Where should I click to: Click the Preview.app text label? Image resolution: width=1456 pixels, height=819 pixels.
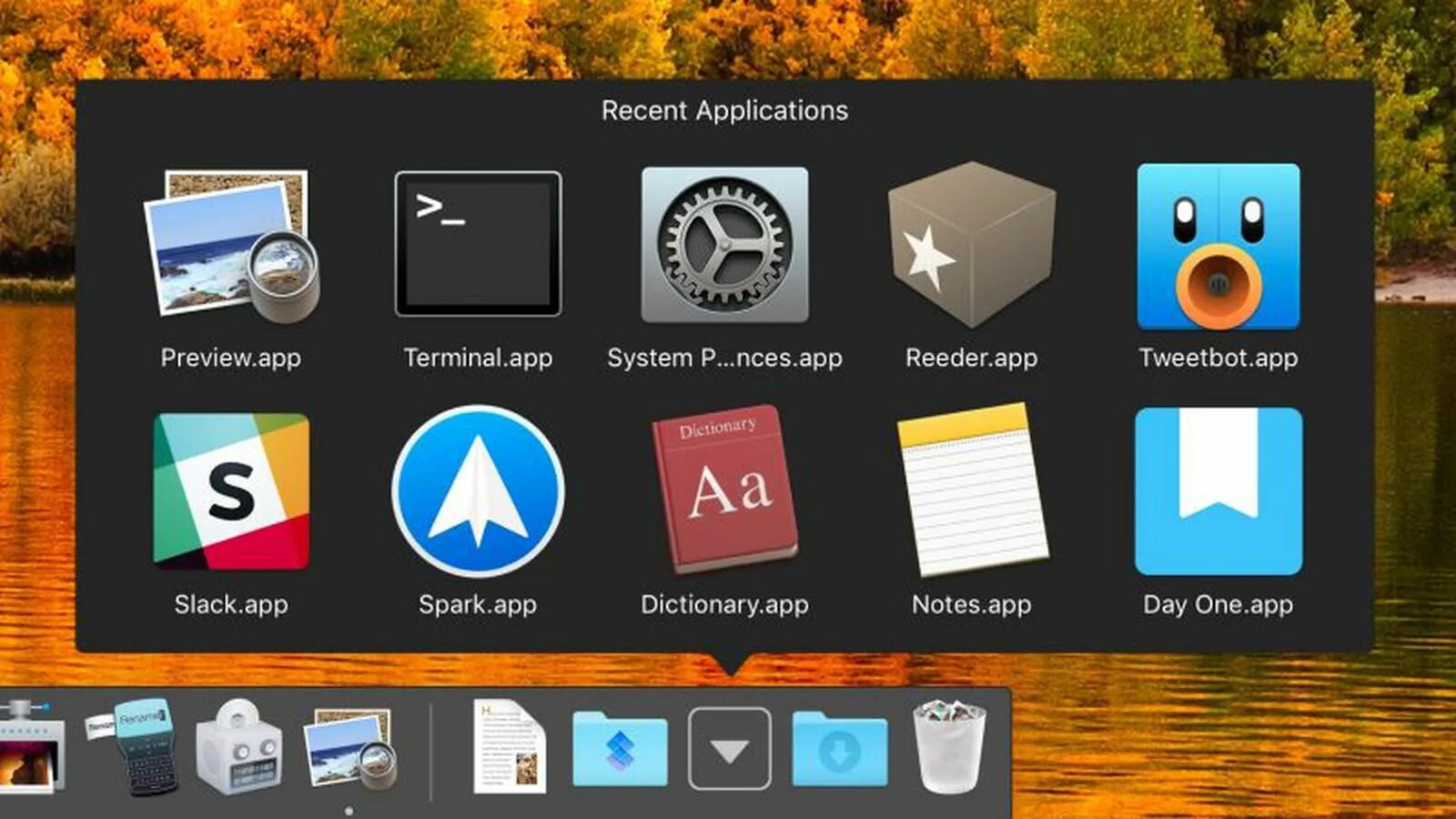point(231,358)
